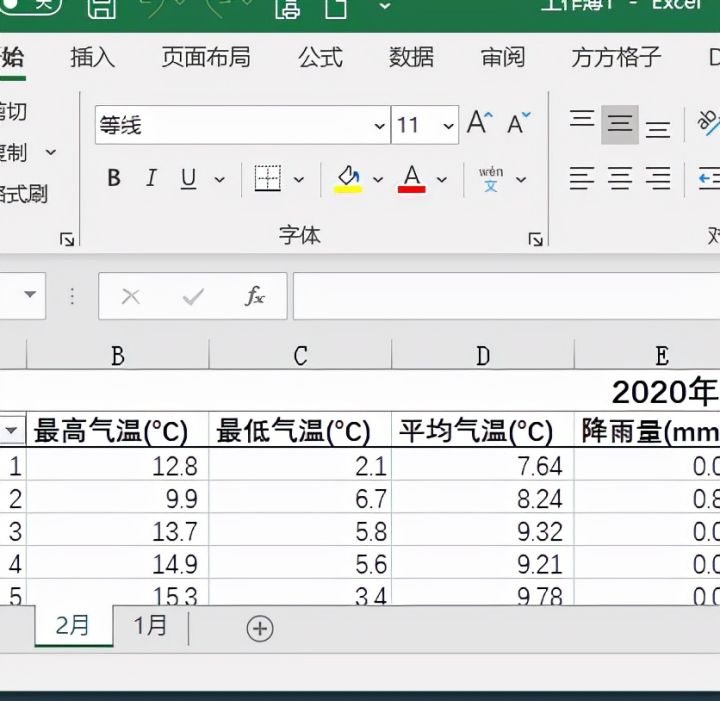Open Clipboard pane dialog launcher
The width and height of the screenshot is (720, 701).
pos(67,239)
